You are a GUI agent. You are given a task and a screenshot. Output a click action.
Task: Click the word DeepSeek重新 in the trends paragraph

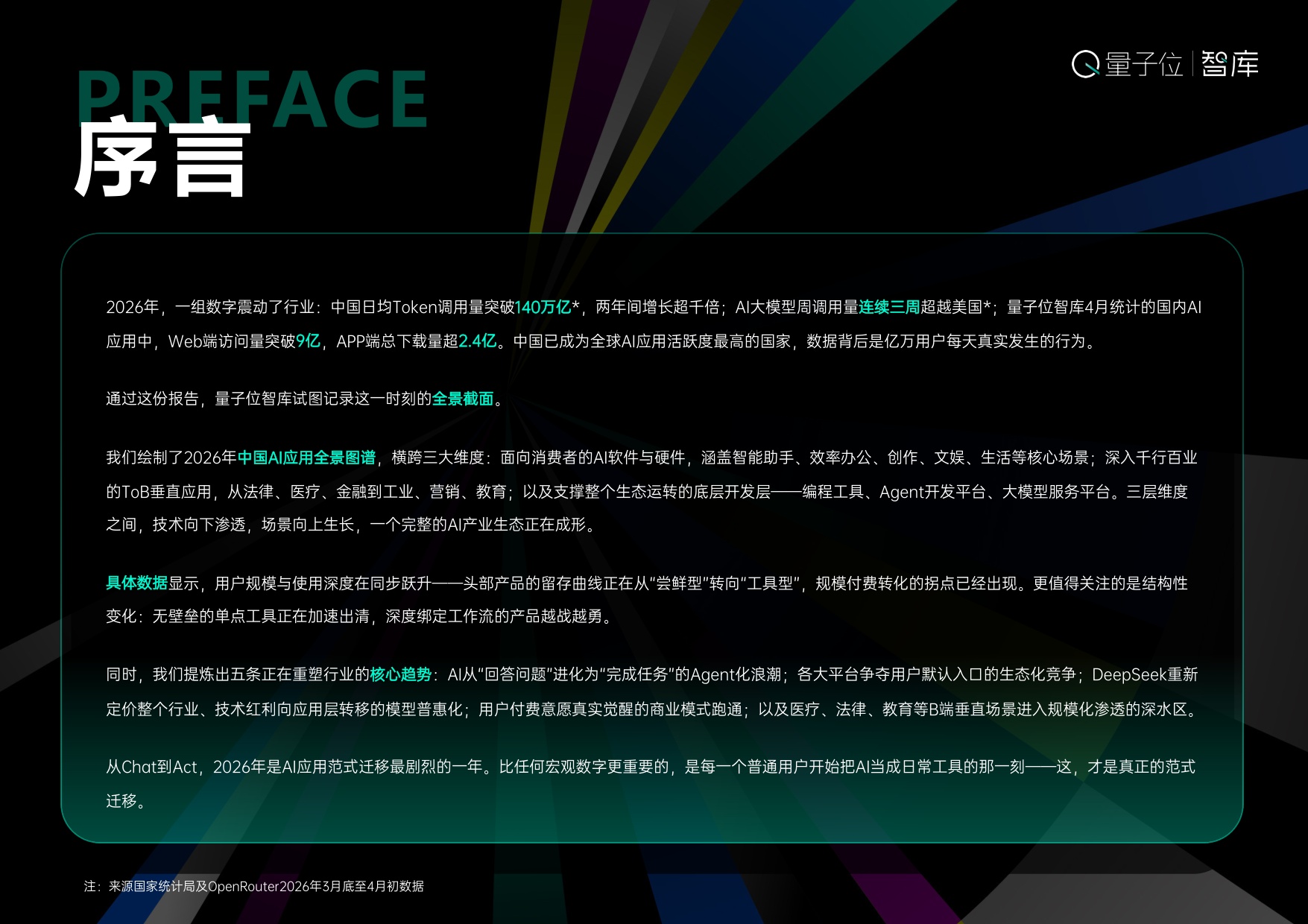pyautogui.click(x=1145, y=674)
